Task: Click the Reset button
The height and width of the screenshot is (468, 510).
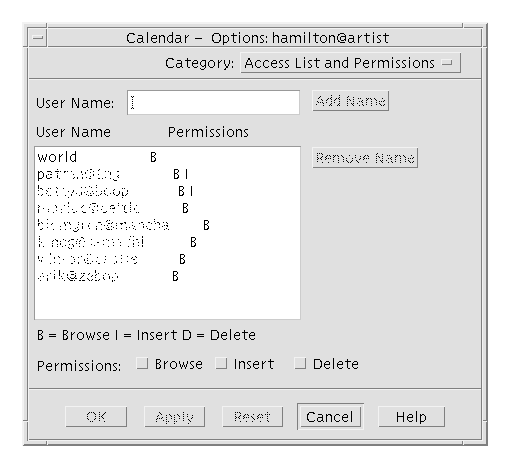Action: pos(252,417)
